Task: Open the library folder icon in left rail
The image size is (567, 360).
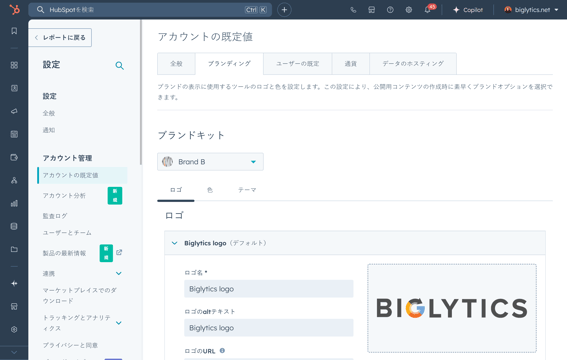Action: (14, 249)
